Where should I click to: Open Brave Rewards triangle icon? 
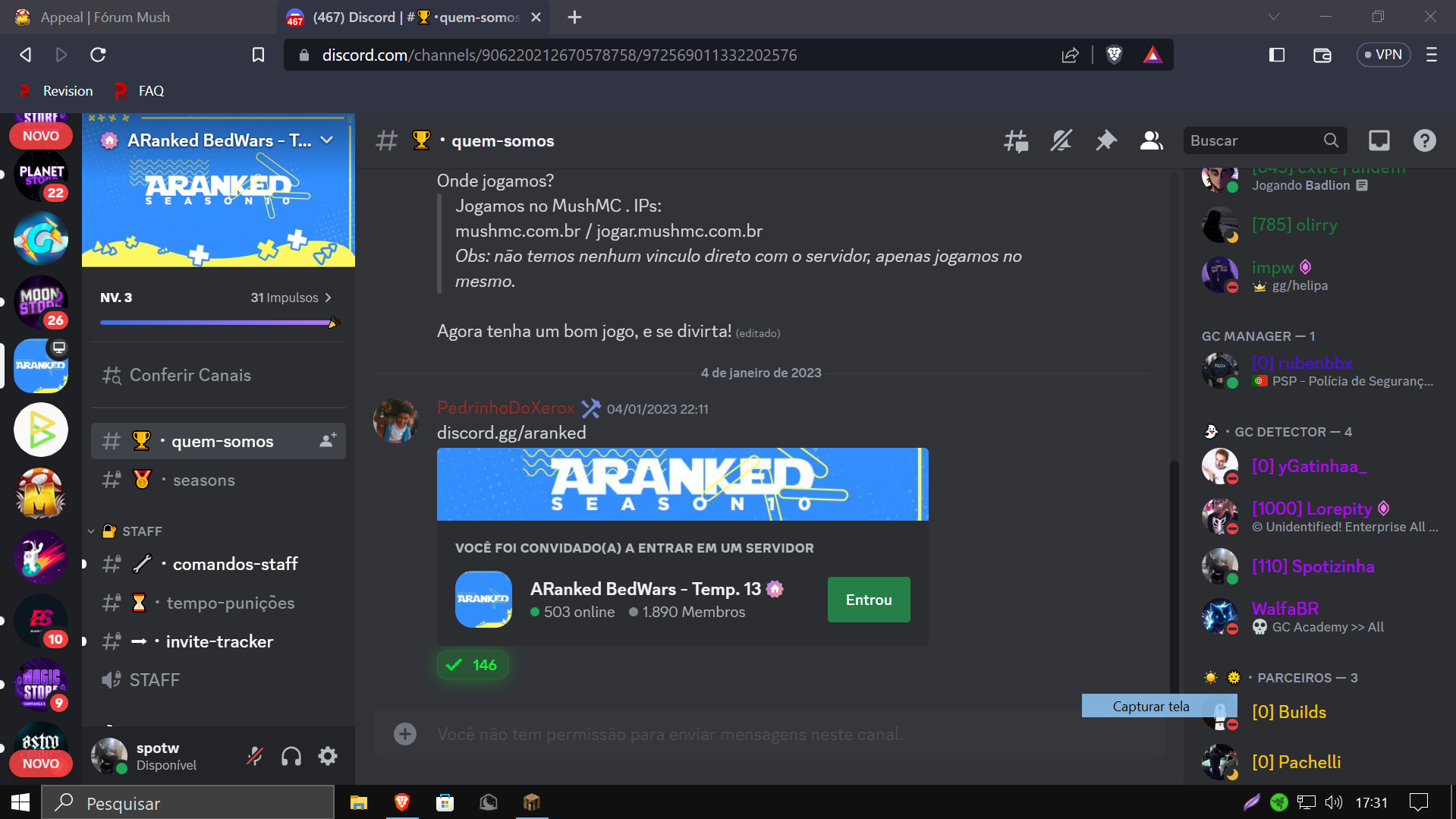(1153, 55)
